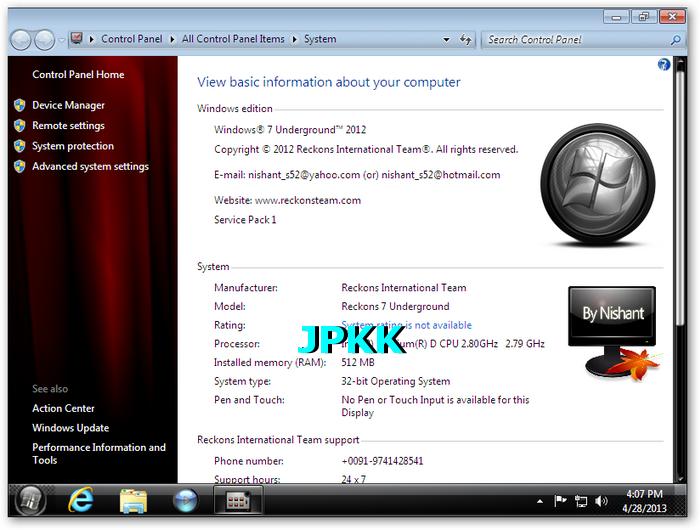The width and height of the screenshot is (700, 530).
Task: Open System protection link
Action: pos(73,146)
